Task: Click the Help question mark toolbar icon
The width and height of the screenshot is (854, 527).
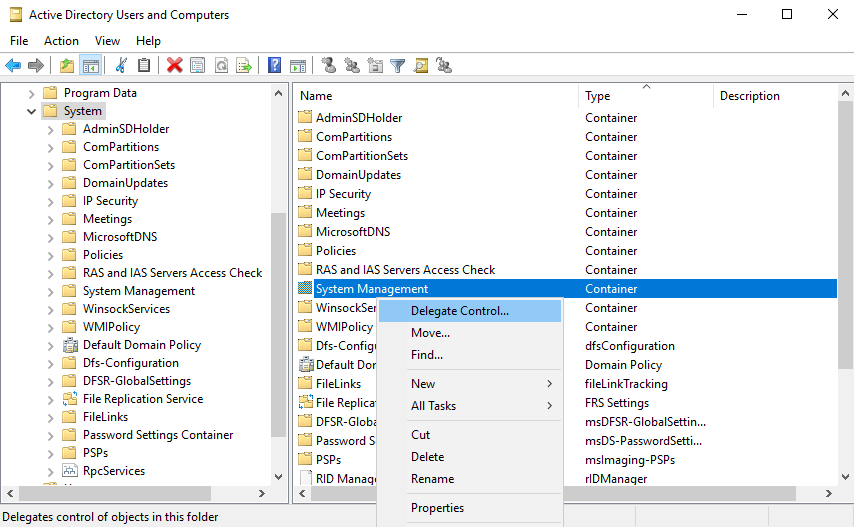Action: point(274,66)
